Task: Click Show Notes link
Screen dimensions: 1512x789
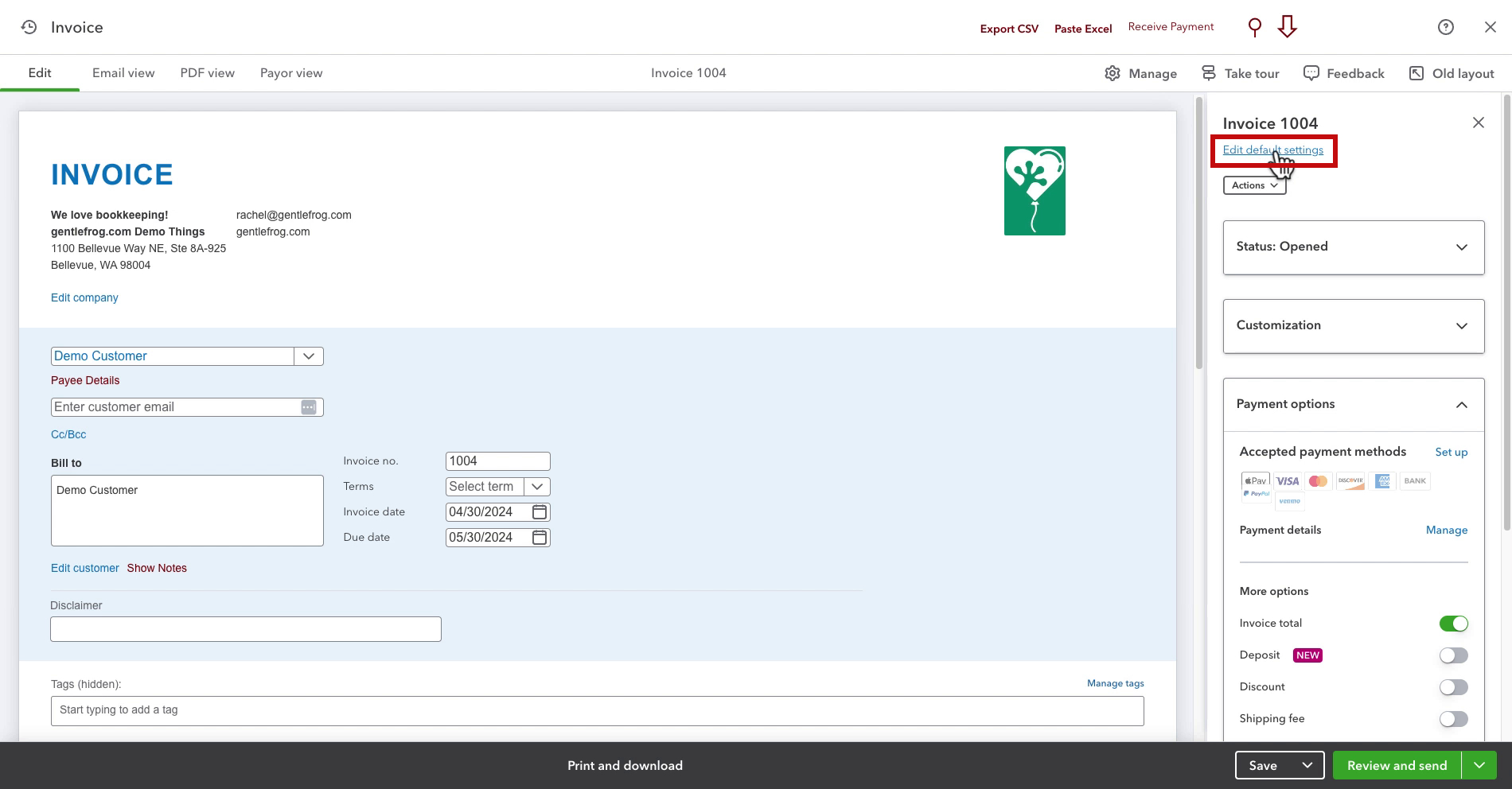Action: (157, 568)
